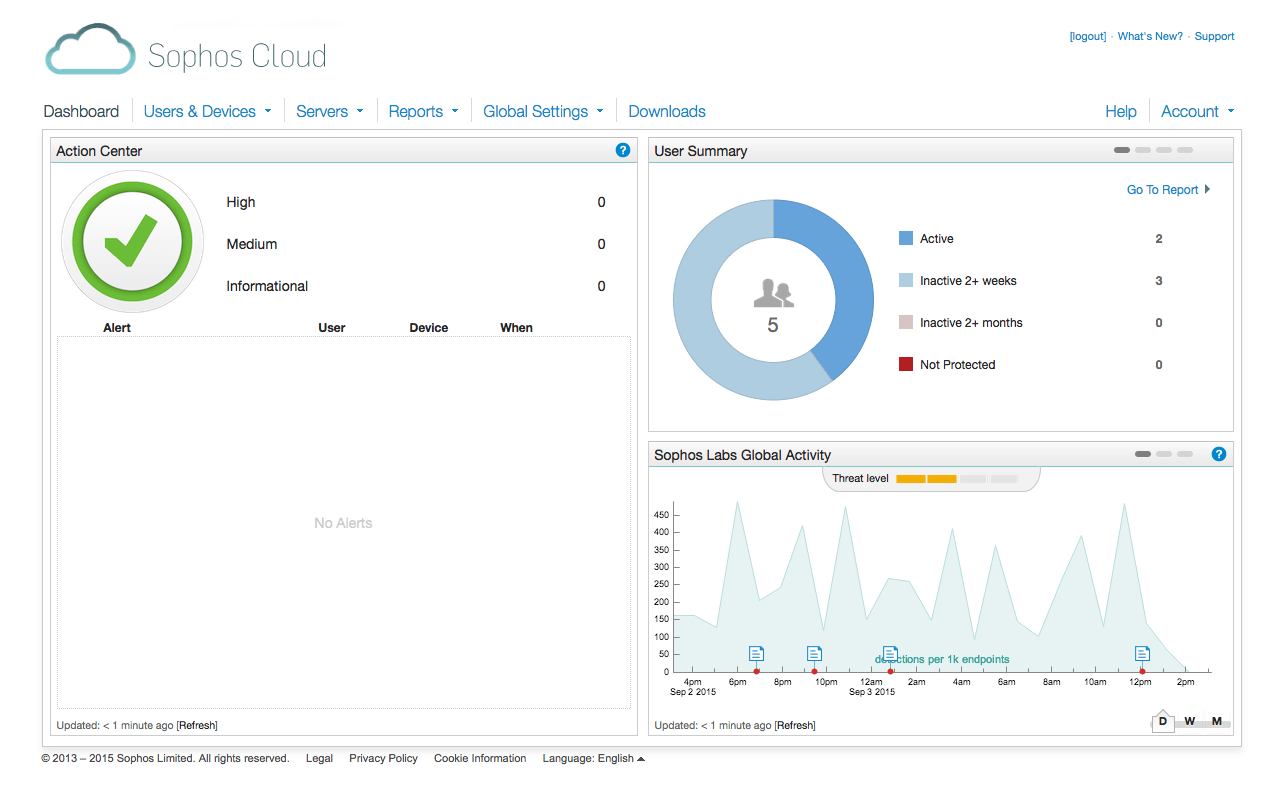Image resolution: width=1279 pixels, height=801 pixels.
Task: Switch chart to Week view (W)
Action: 1190,721
